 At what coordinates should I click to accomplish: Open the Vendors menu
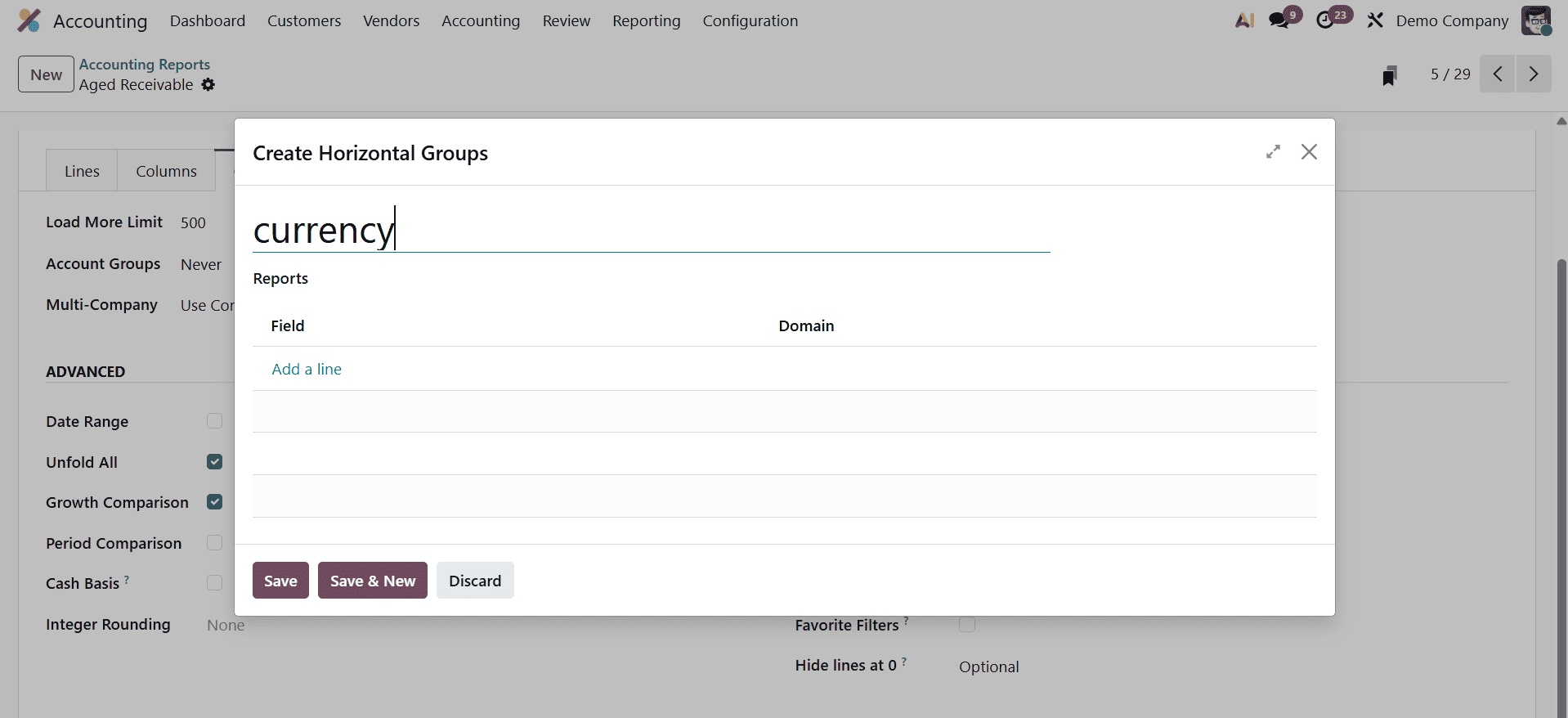(x=391, y=21)
